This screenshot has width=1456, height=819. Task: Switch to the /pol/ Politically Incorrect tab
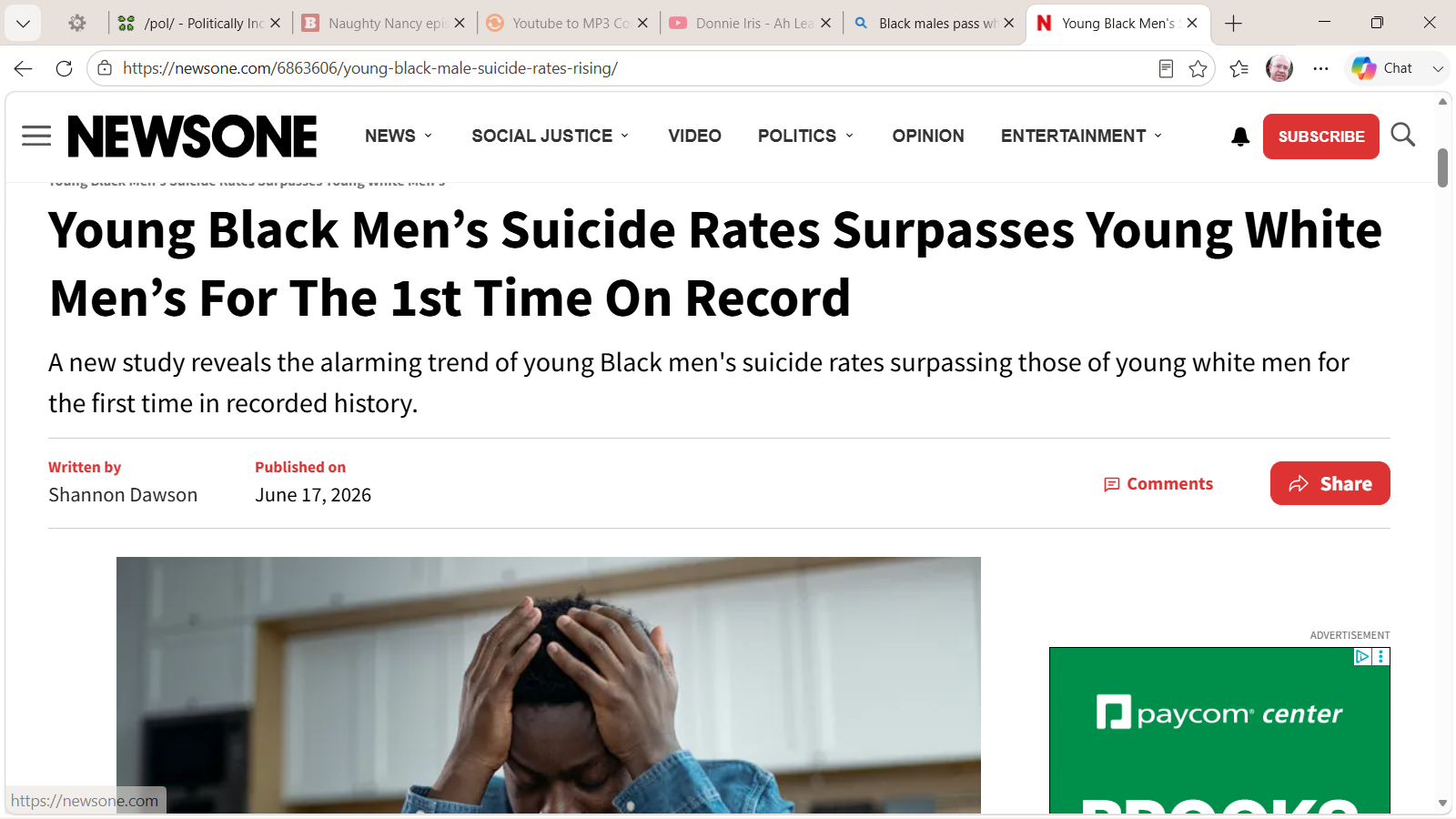coord(200,24)
